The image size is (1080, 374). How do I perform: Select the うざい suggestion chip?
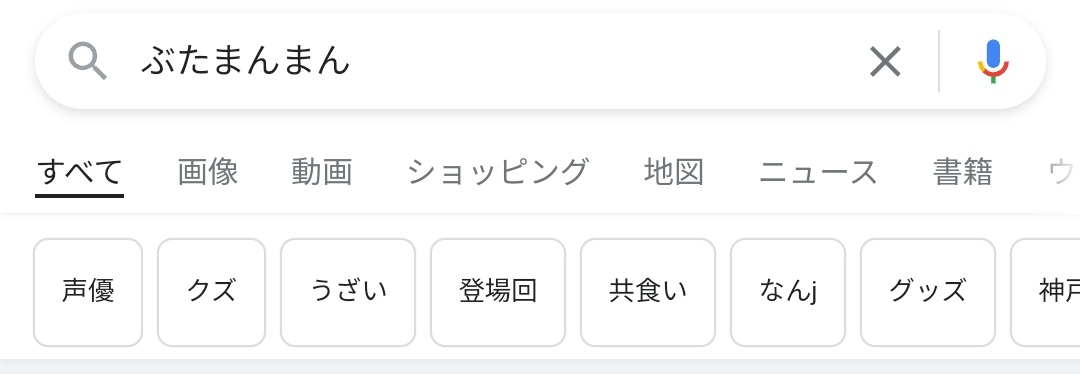point(348,292)
